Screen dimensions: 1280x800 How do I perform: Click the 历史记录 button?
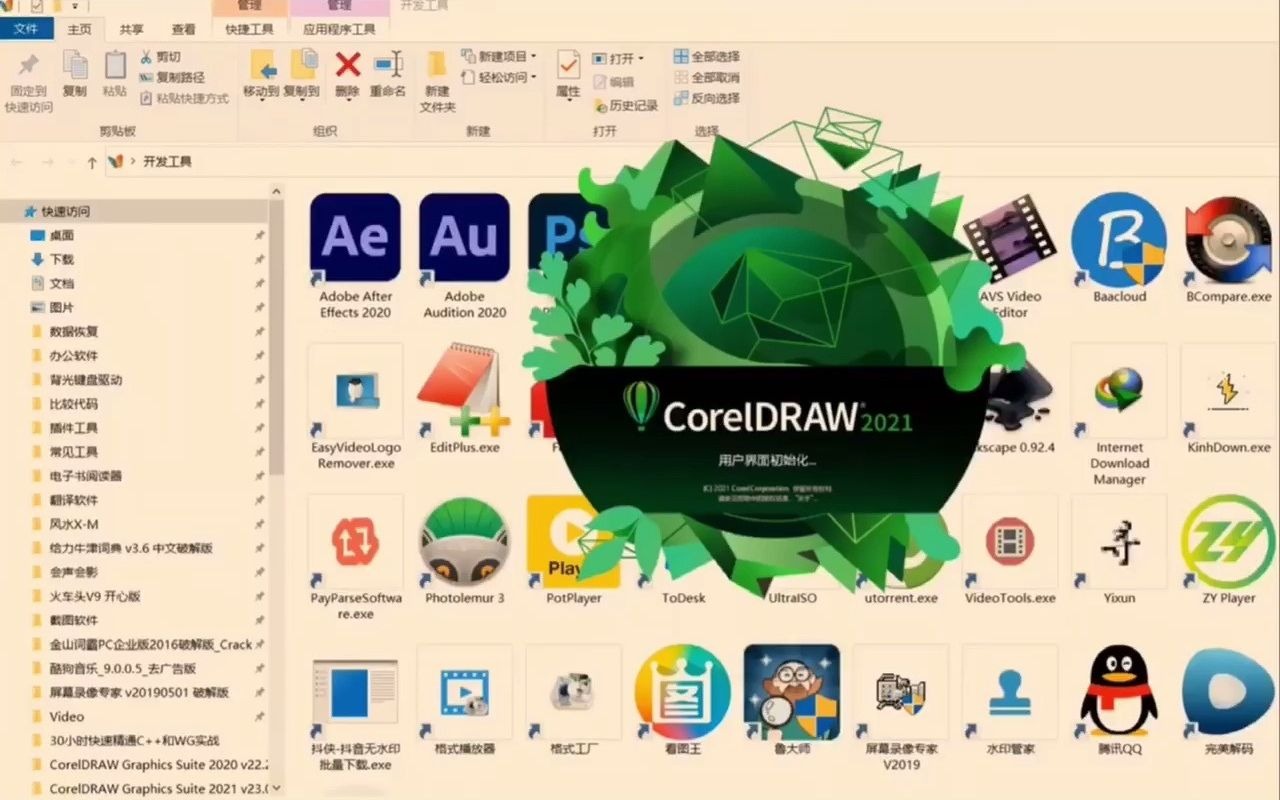click(626, 105)
